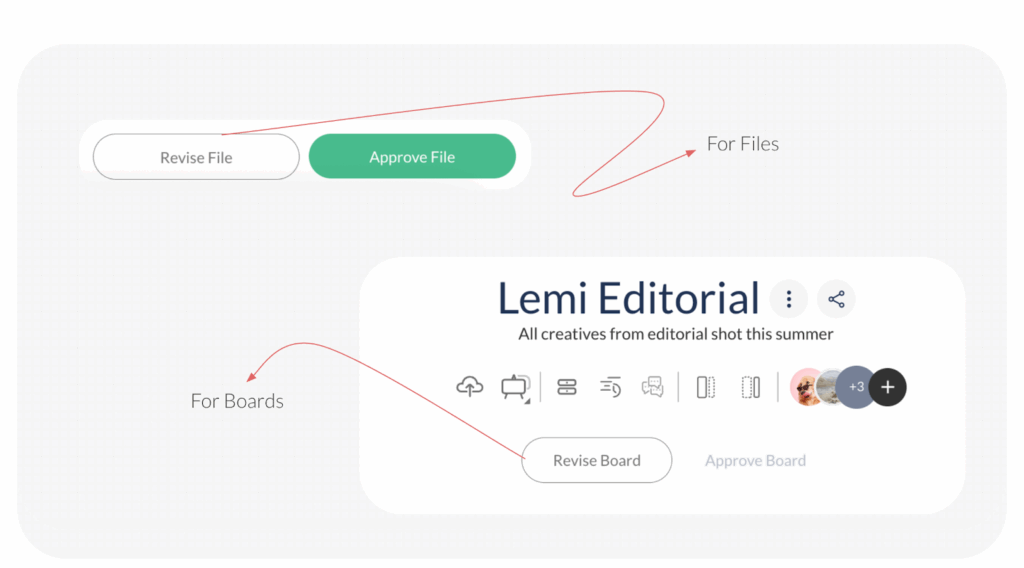
Task: Click the Lemi Editorial board title
Action: pos(629,298)
